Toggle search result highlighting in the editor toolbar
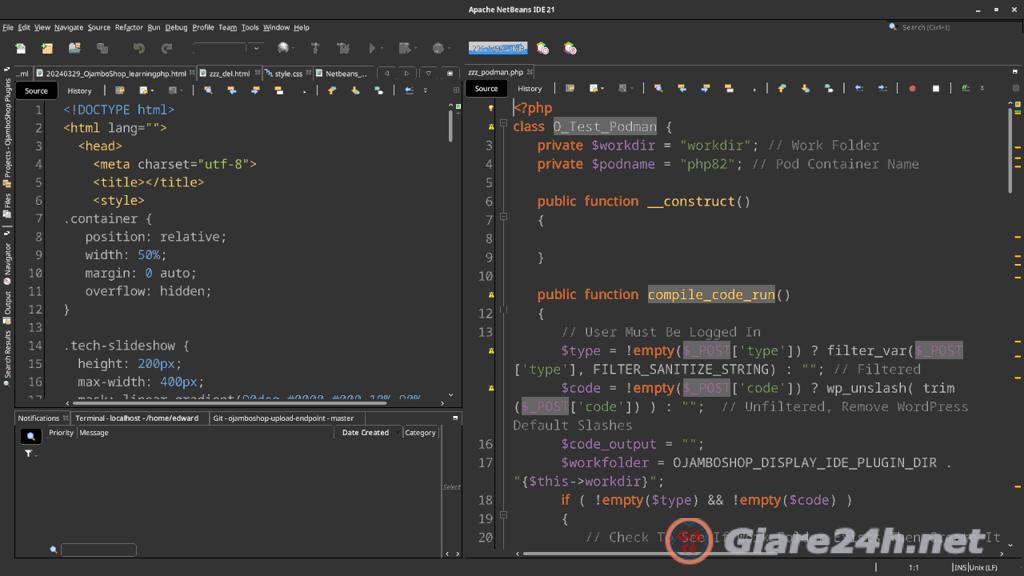 click(x=963, y=88)
